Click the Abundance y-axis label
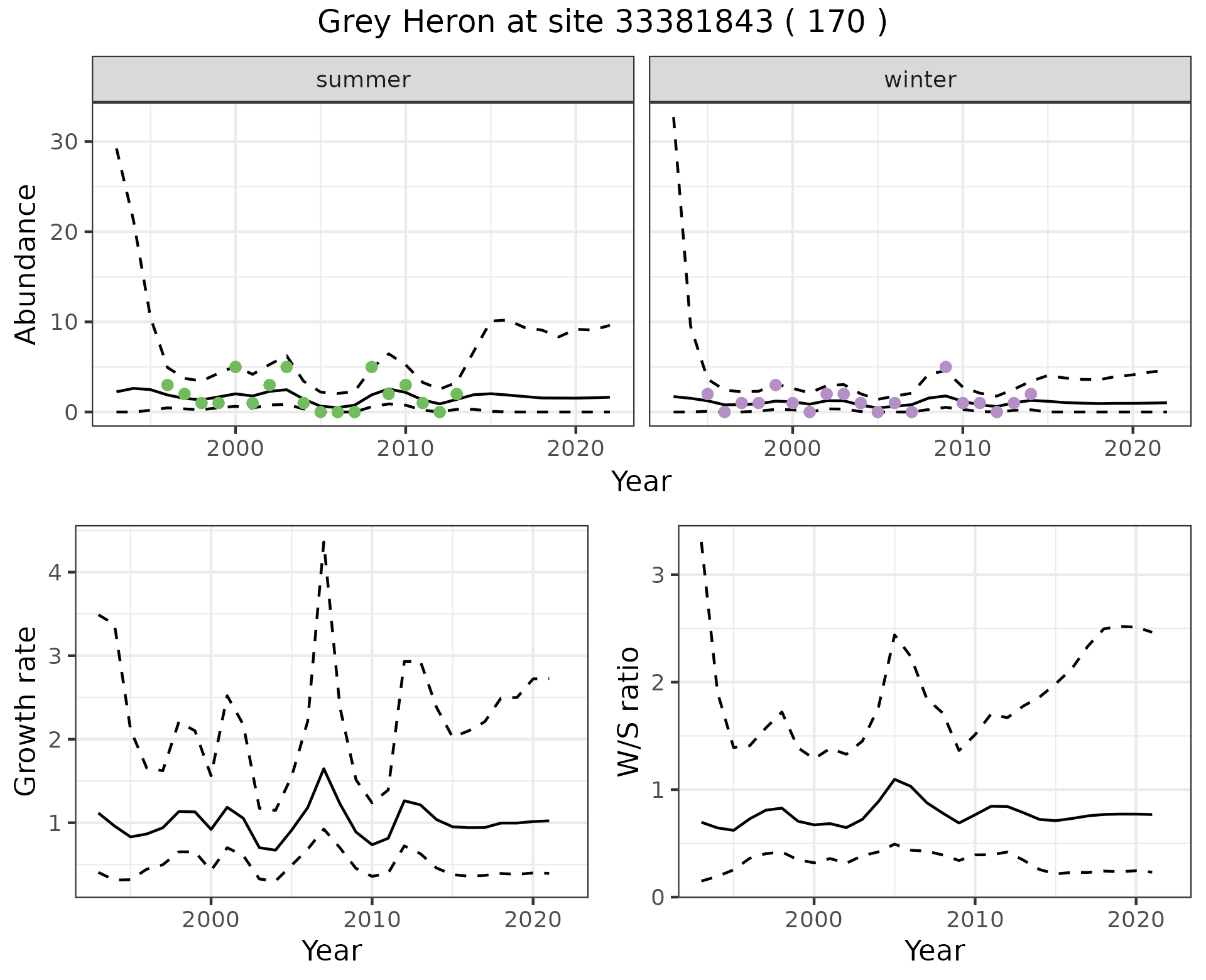The height and width of the screenshot is (980, 1206). (x=26, y=264)
